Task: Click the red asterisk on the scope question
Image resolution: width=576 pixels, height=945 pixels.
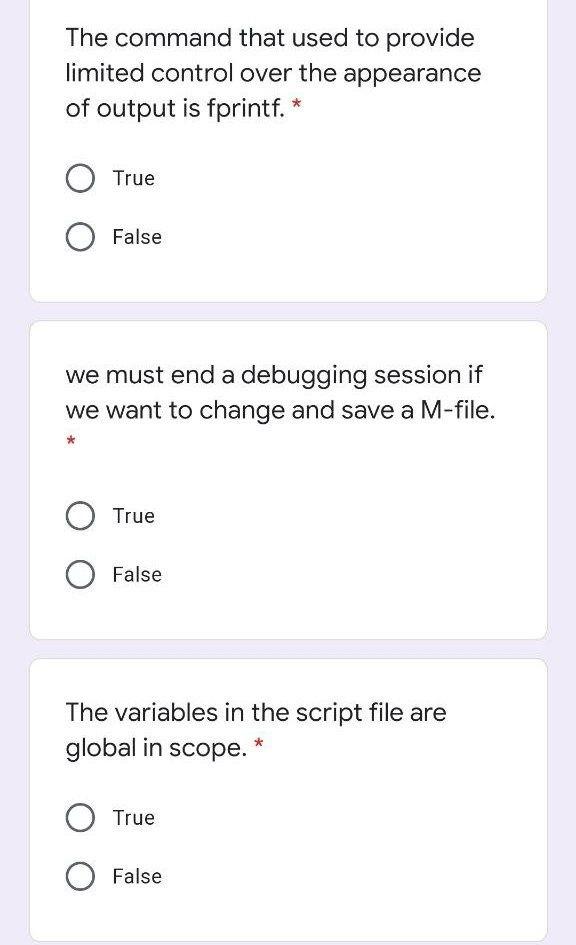Action: tap(258, 745)
